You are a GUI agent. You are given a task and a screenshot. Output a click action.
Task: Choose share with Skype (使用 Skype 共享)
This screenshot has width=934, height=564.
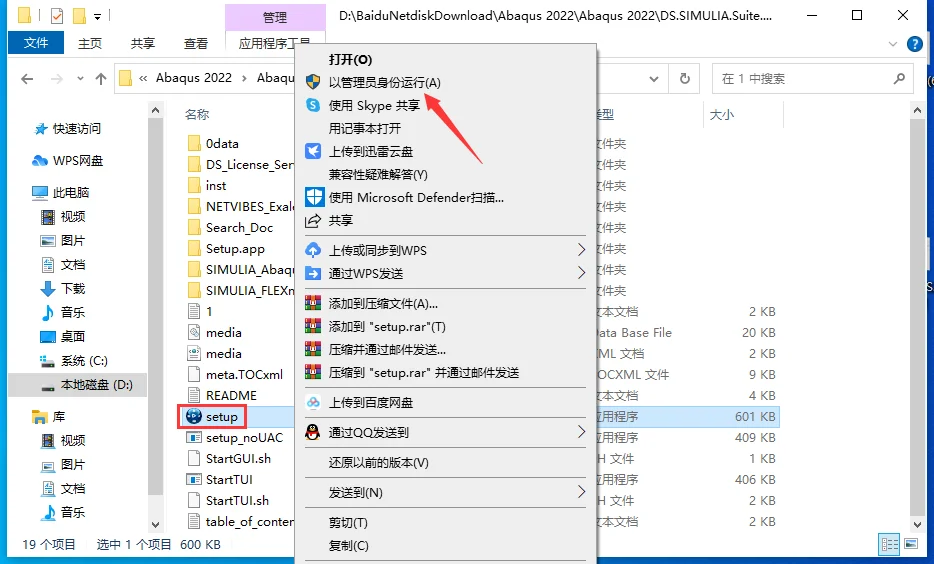tap(374, 105)
